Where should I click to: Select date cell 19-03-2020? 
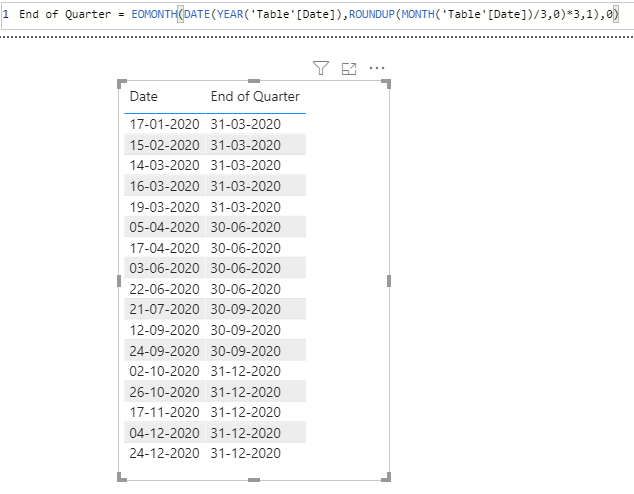(x=164, y=207)
